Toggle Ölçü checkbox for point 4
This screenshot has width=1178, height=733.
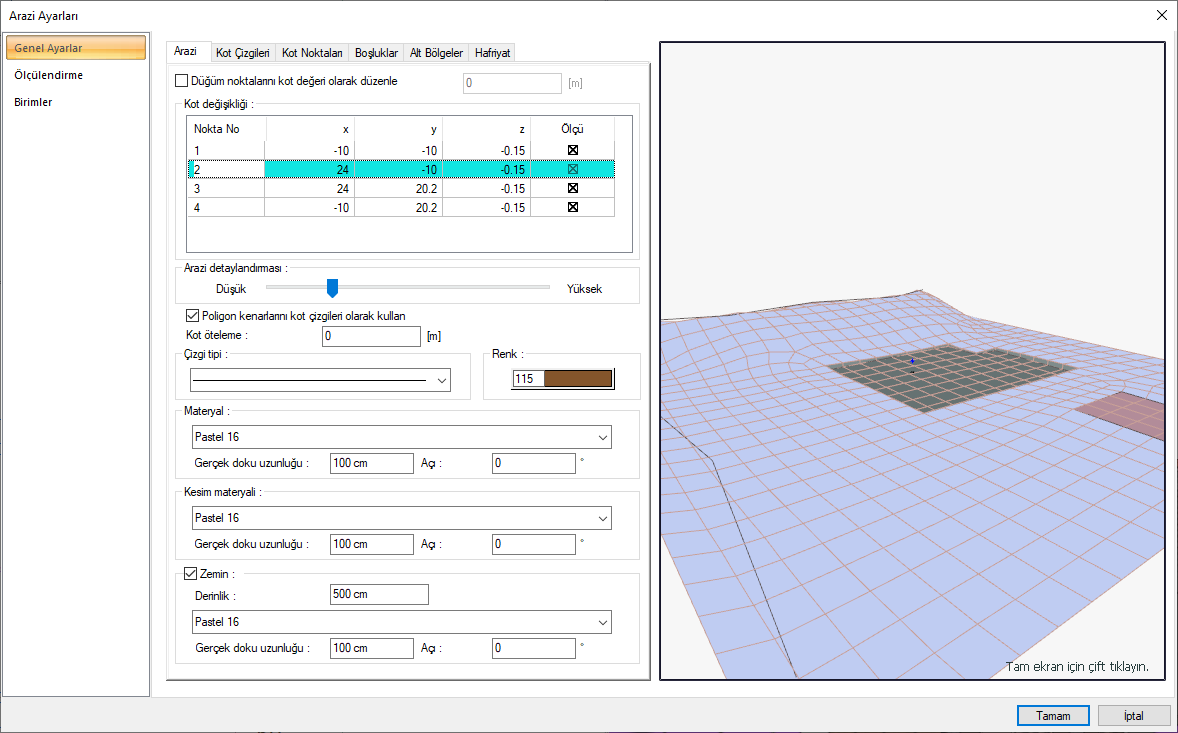(573, 207)
